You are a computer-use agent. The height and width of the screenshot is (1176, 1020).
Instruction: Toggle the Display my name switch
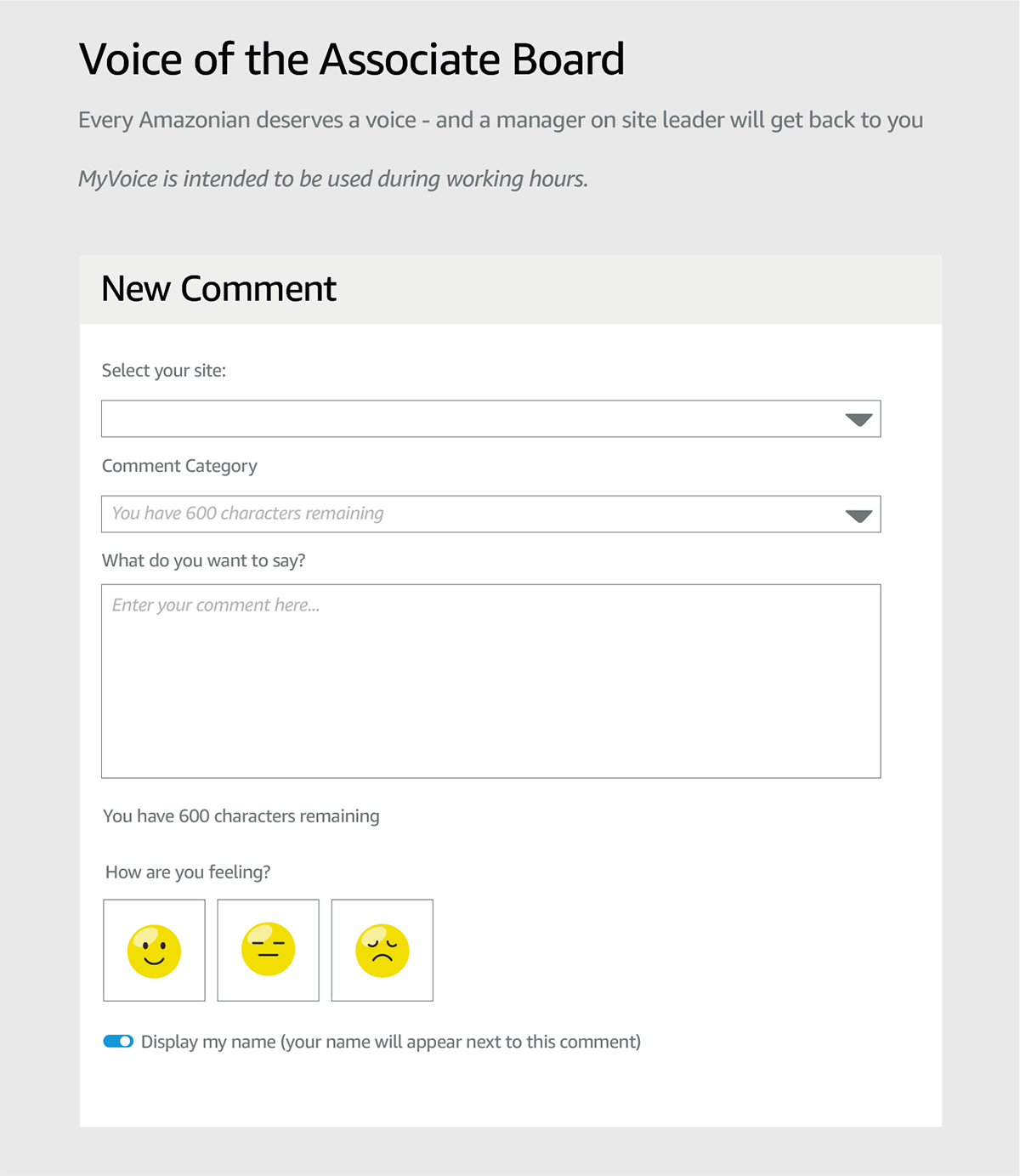[x=118, y=1042]
